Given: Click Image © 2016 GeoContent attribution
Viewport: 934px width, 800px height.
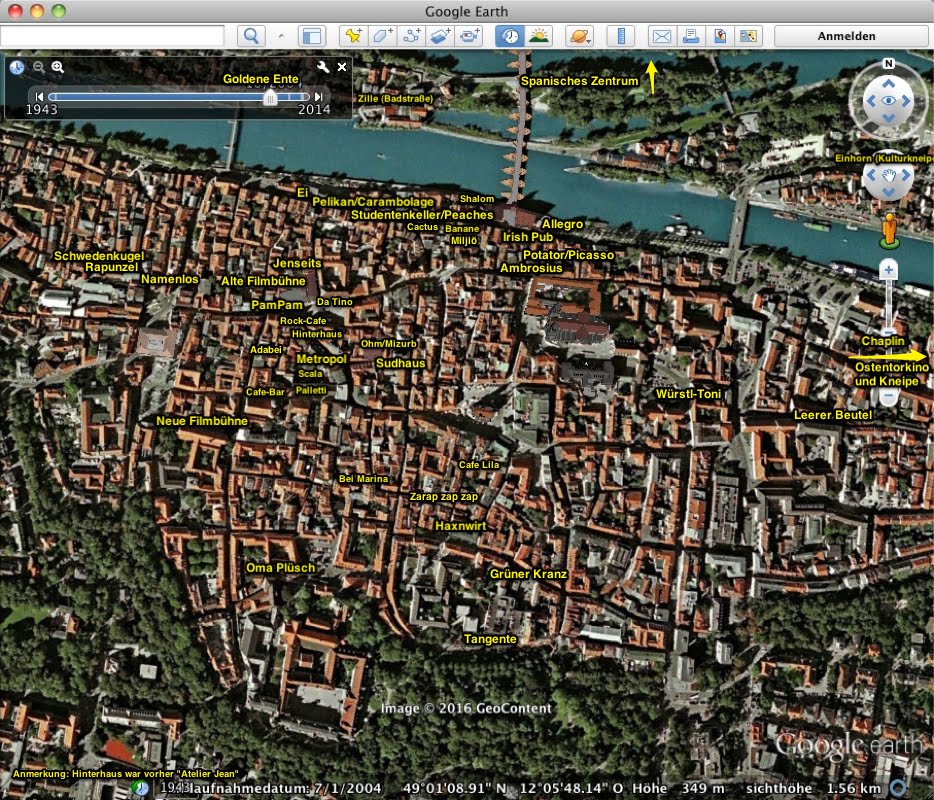Looking at the screenshot, I should point(466,708).
